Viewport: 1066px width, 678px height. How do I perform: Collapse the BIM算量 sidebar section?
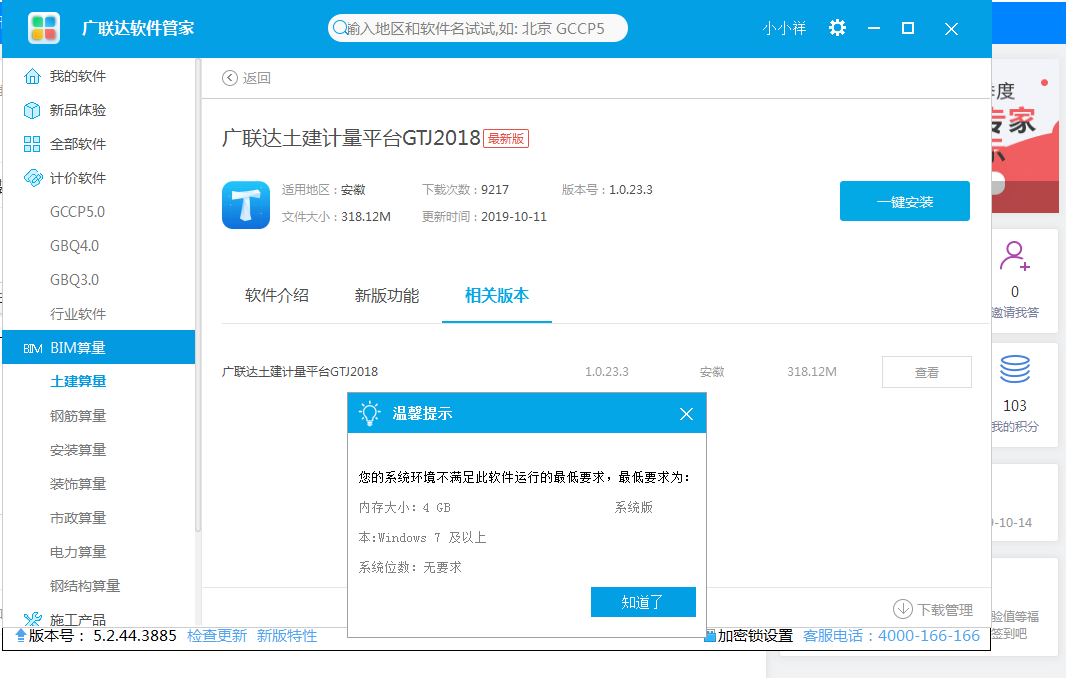(x=99, y=348)
